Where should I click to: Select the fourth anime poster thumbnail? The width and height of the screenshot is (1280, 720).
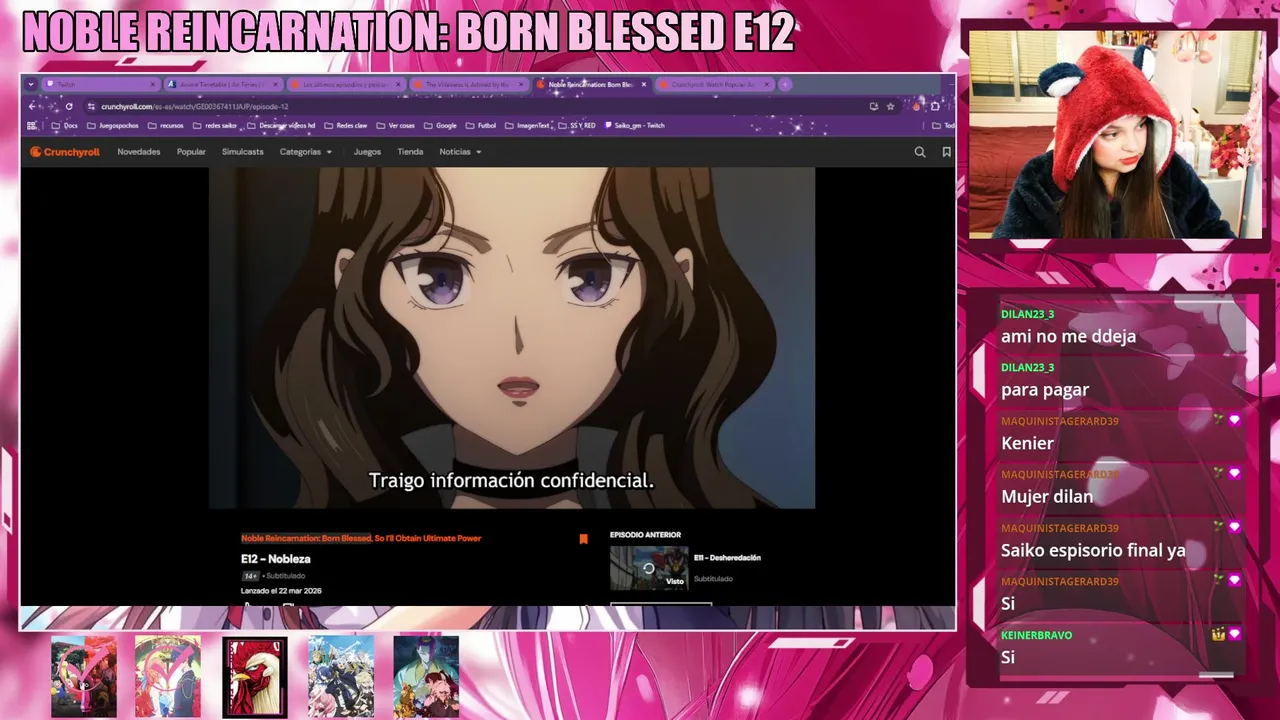341,677
